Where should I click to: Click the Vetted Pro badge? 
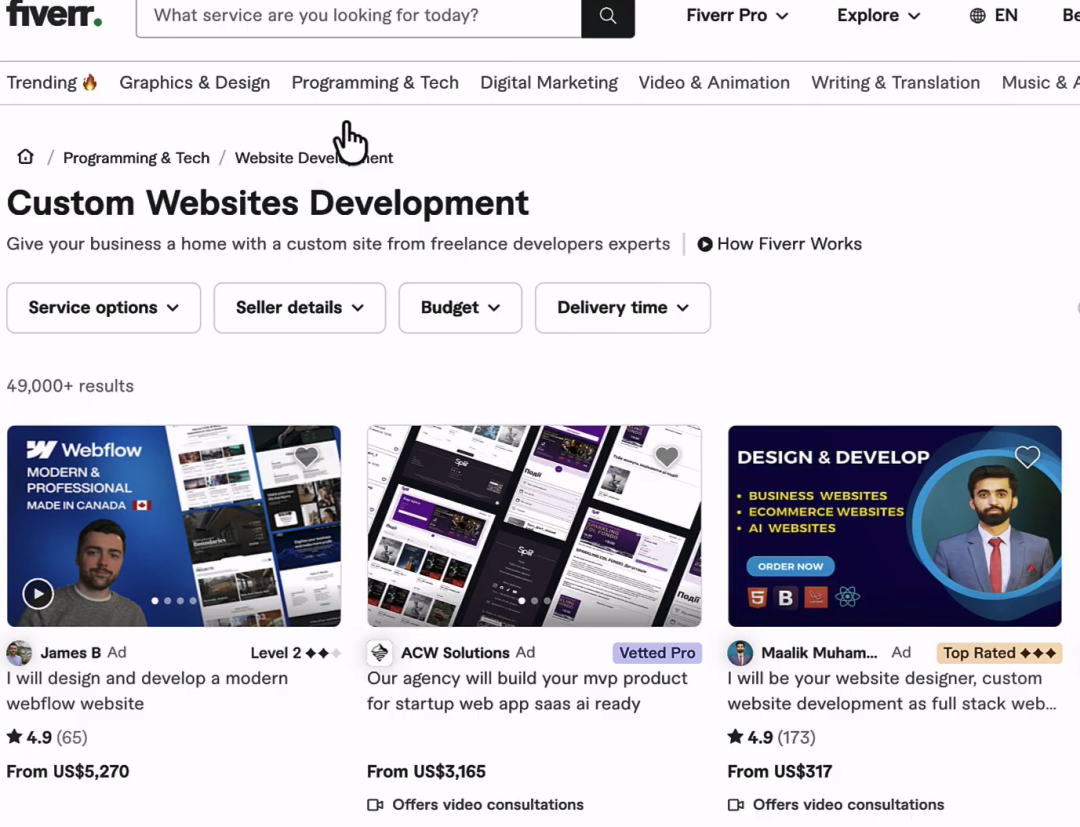click(657, 653)
